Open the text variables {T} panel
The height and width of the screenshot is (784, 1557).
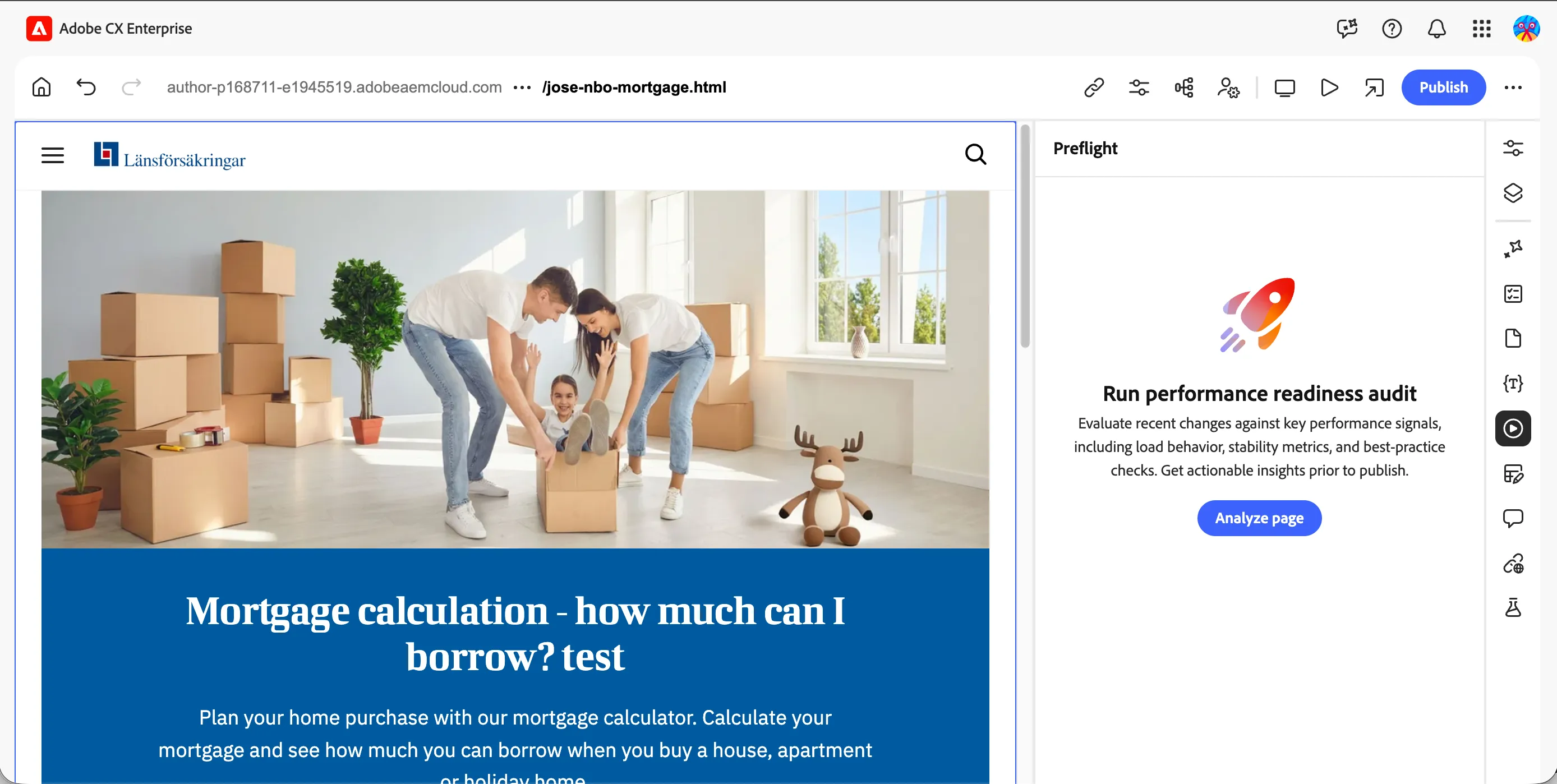[x=1513, y=383]
